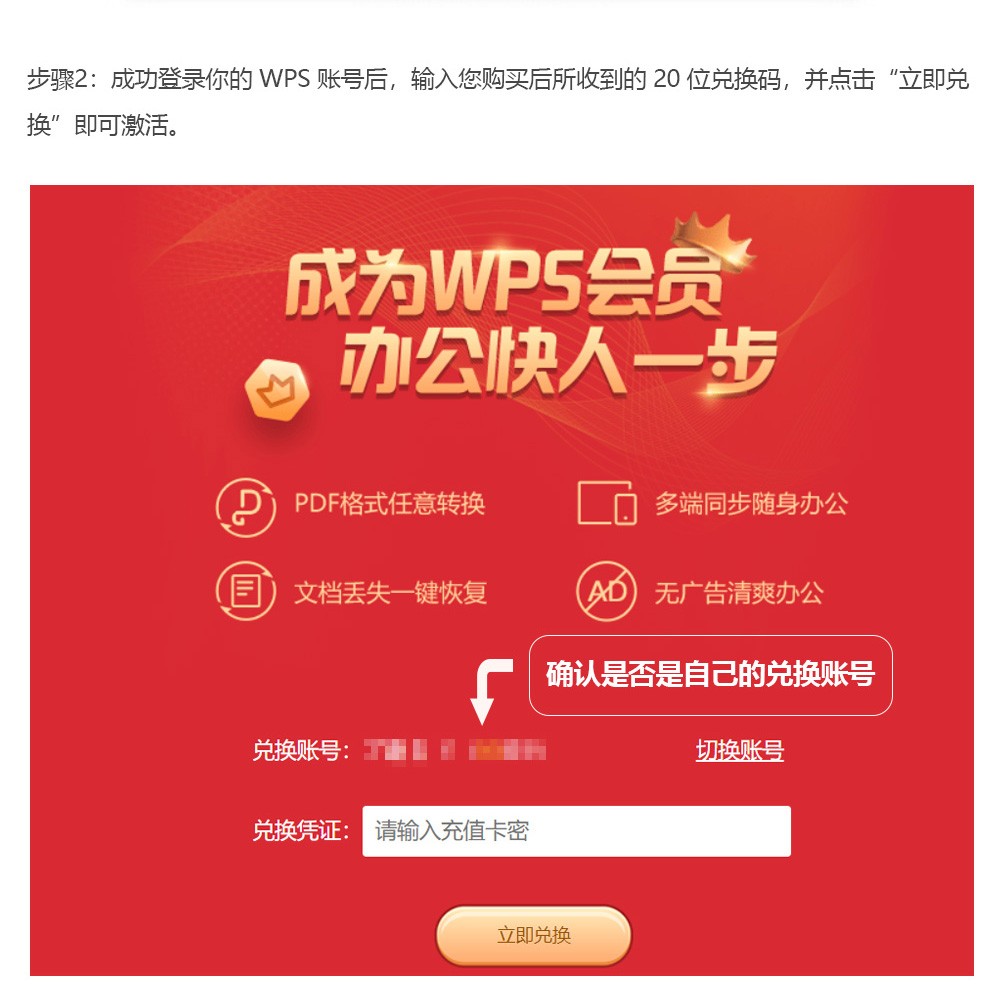
Task: Click the no-ads AD icon
Action: 606,591
